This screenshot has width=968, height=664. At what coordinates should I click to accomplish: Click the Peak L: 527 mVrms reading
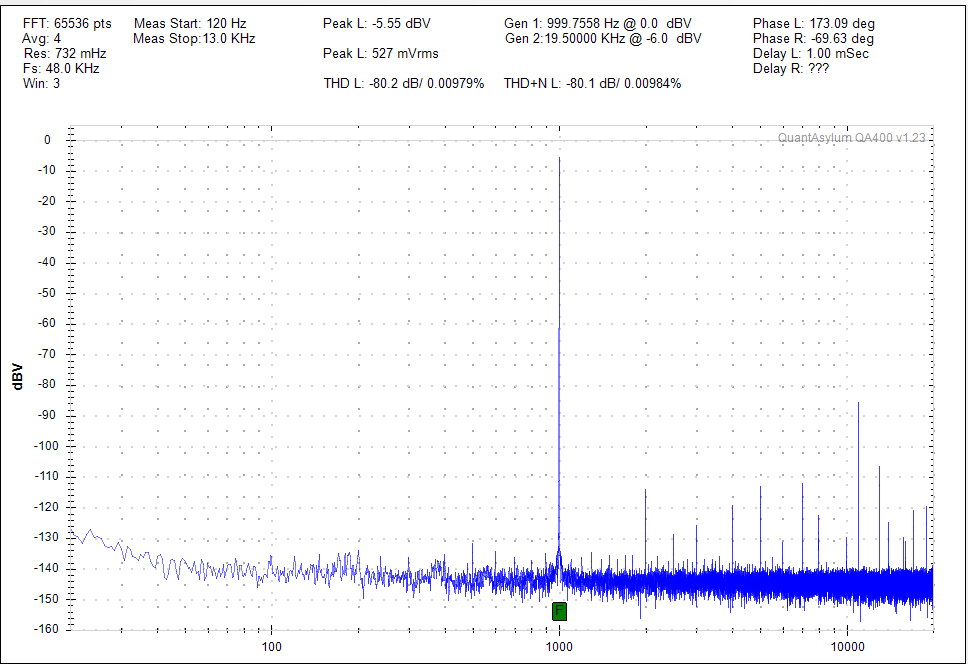[380, 53]
